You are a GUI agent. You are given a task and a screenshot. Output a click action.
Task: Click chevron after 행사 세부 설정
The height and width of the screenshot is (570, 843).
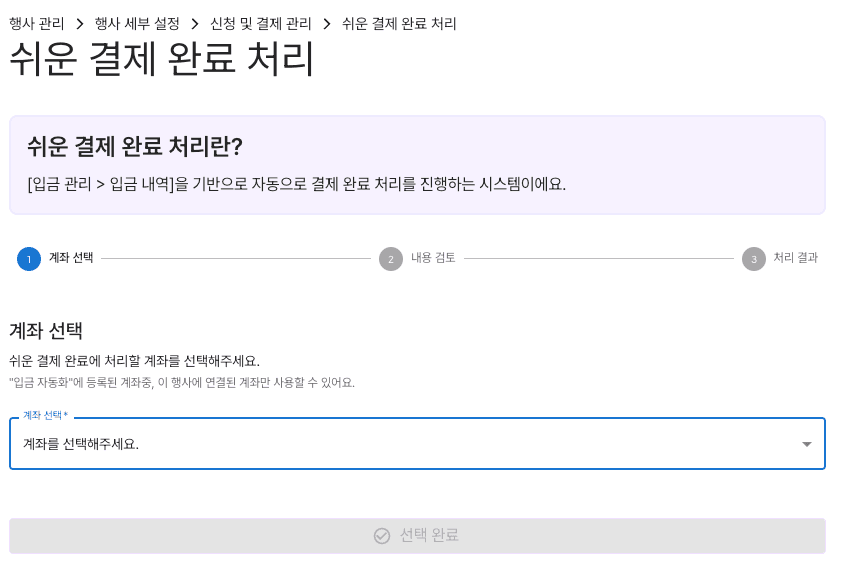pos(195,24)
